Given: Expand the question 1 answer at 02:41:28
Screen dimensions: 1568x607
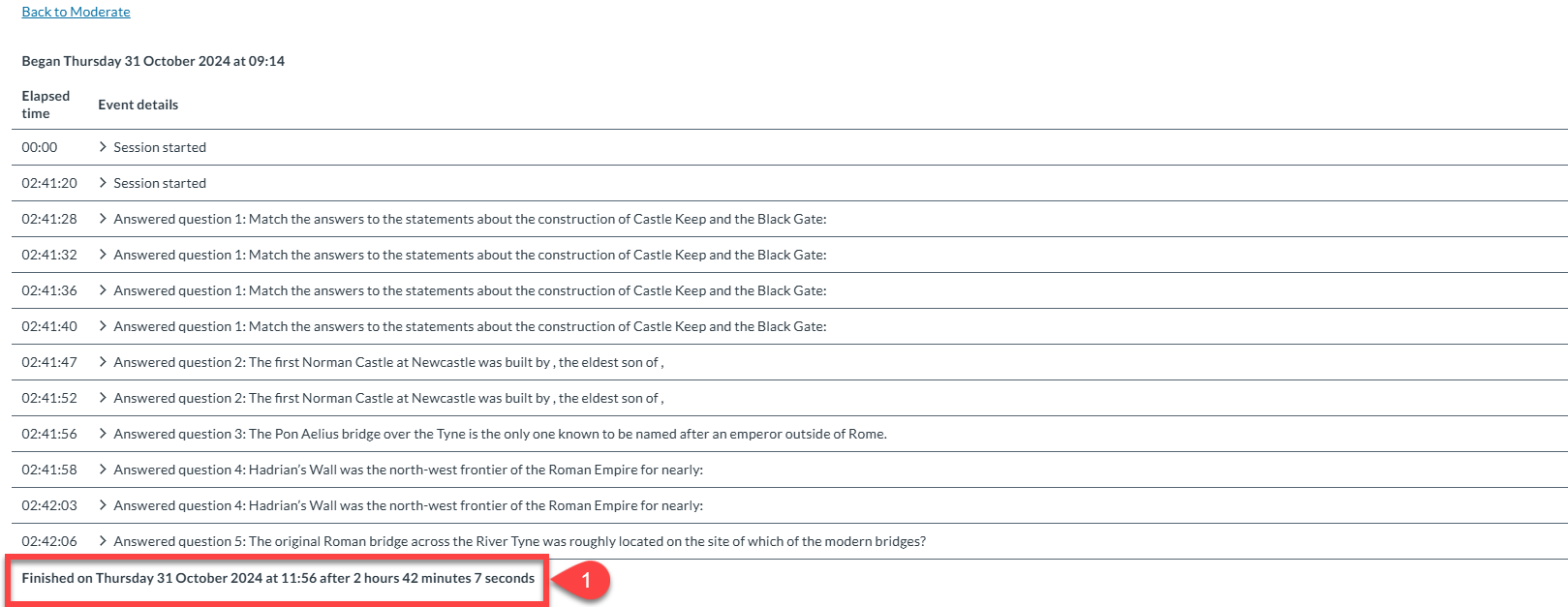Looking at the screenshot, I should (x=104, y=219).
